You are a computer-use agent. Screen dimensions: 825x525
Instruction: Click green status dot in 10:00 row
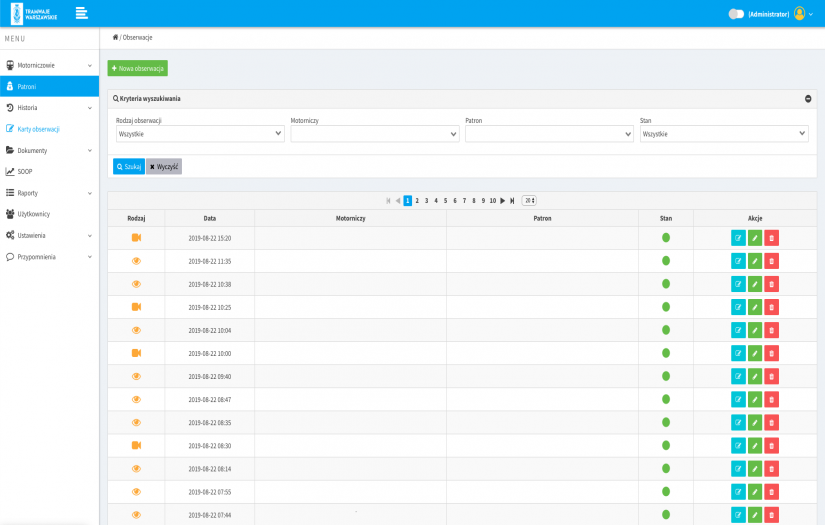point(666,353)
